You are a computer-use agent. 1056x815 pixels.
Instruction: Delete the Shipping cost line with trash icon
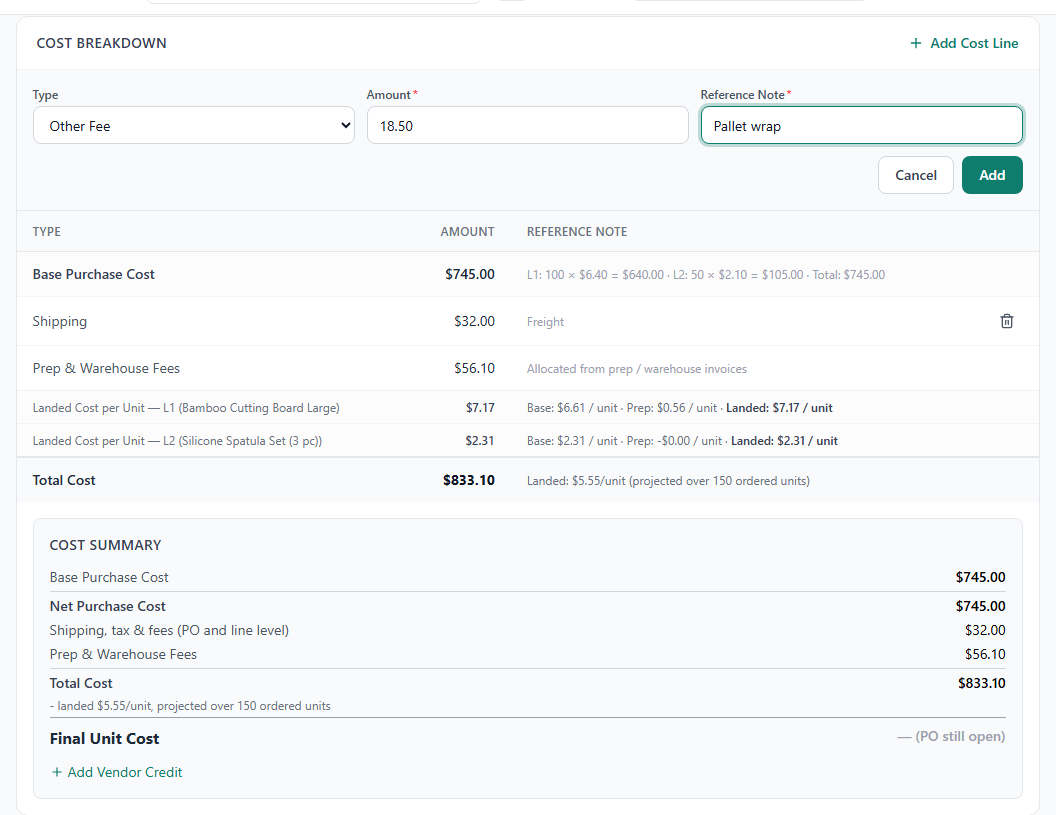(1006, 321)
